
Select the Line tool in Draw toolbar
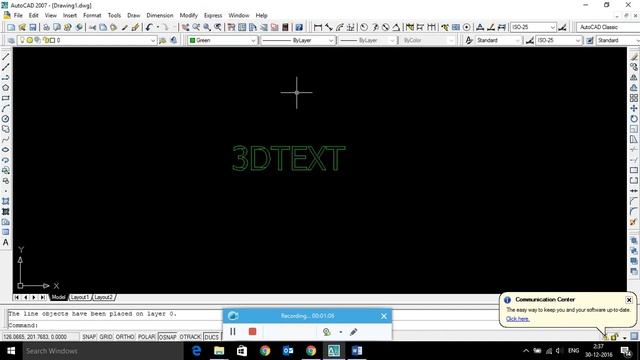point(6,57)
